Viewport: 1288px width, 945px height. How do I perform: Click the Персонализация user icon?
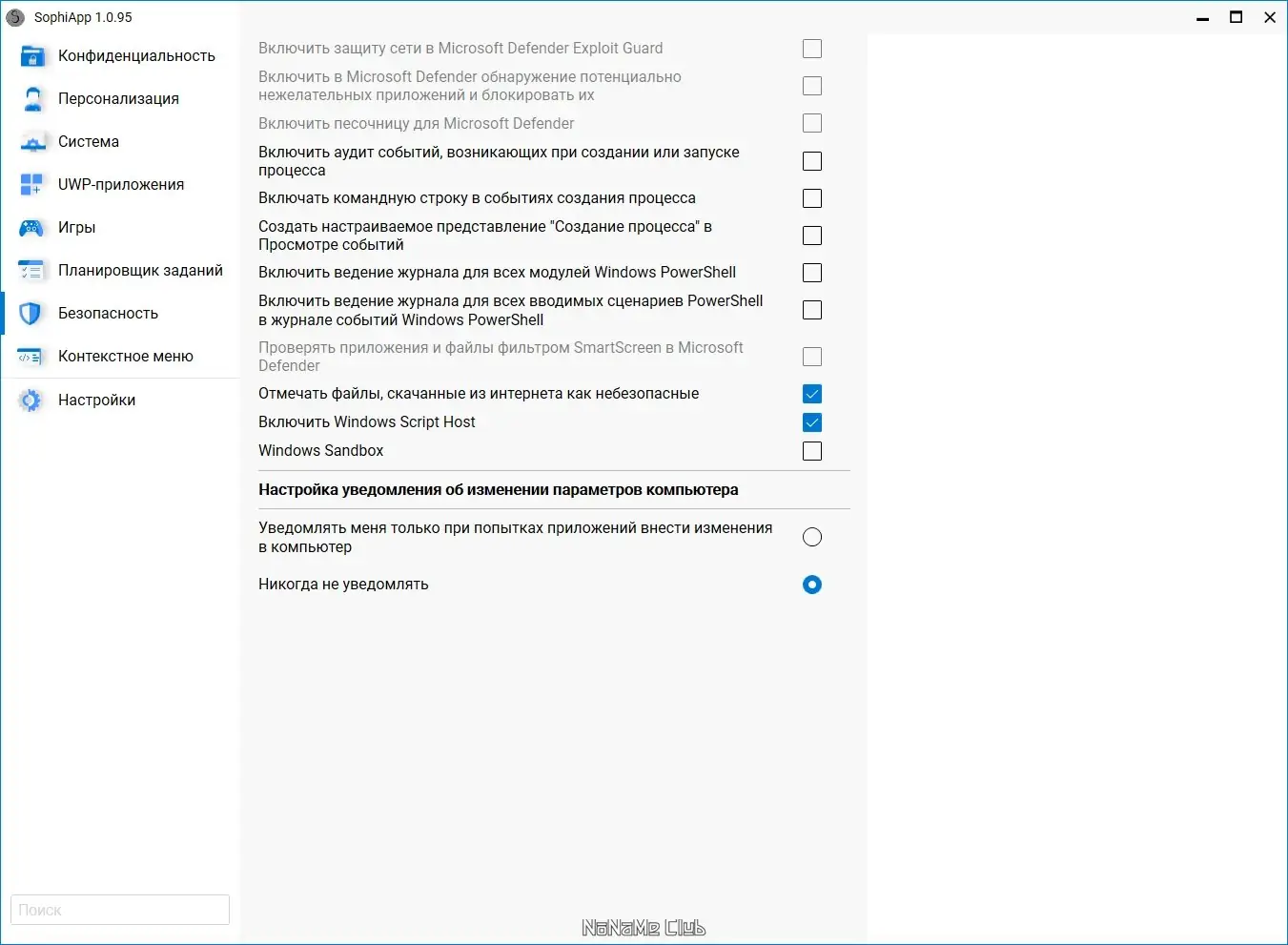tap(32, 99)
